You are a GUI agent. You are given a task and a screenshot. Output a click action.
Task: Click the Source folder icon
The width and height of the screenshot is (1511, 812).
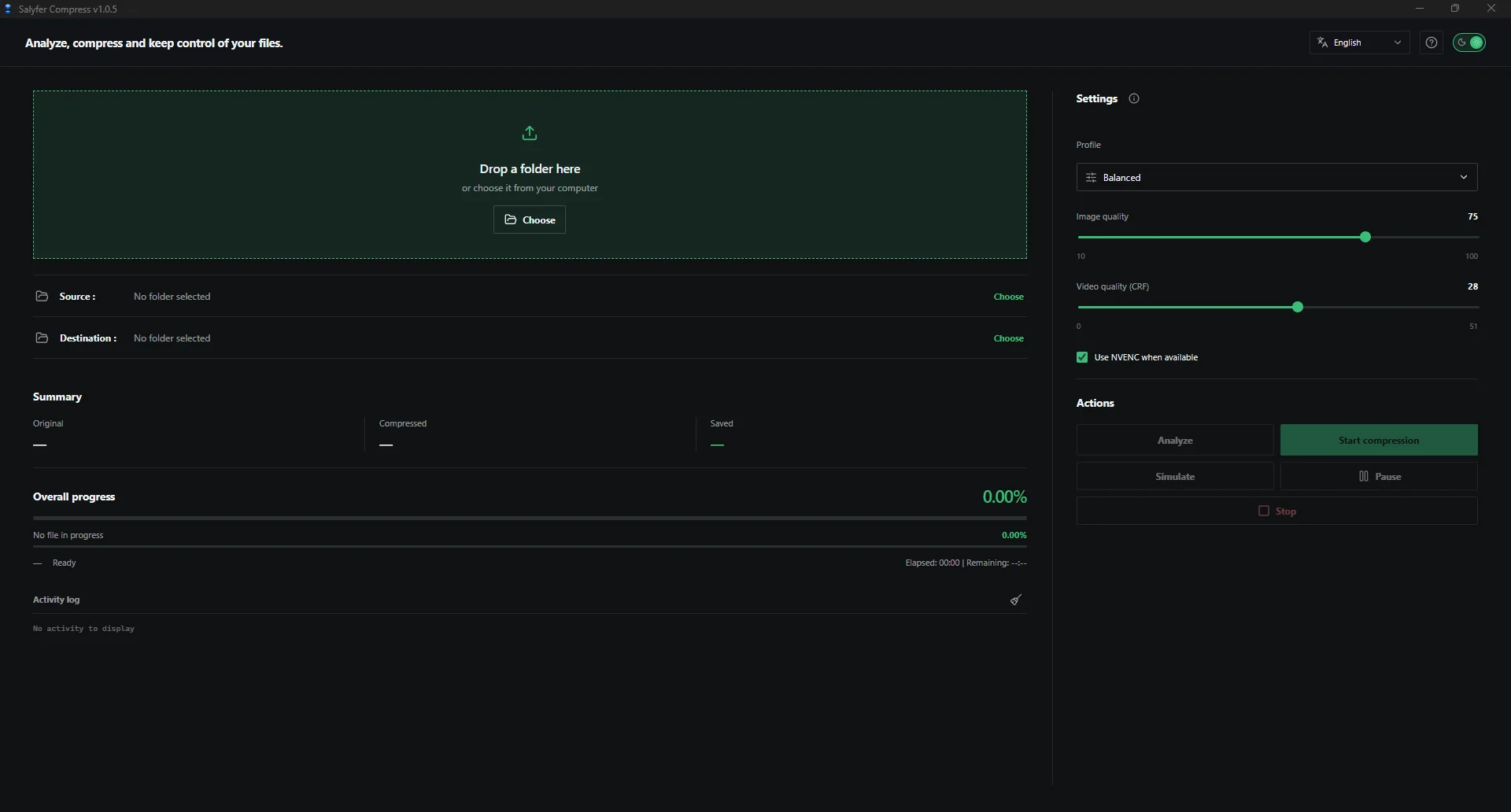[x=42, y=296]
